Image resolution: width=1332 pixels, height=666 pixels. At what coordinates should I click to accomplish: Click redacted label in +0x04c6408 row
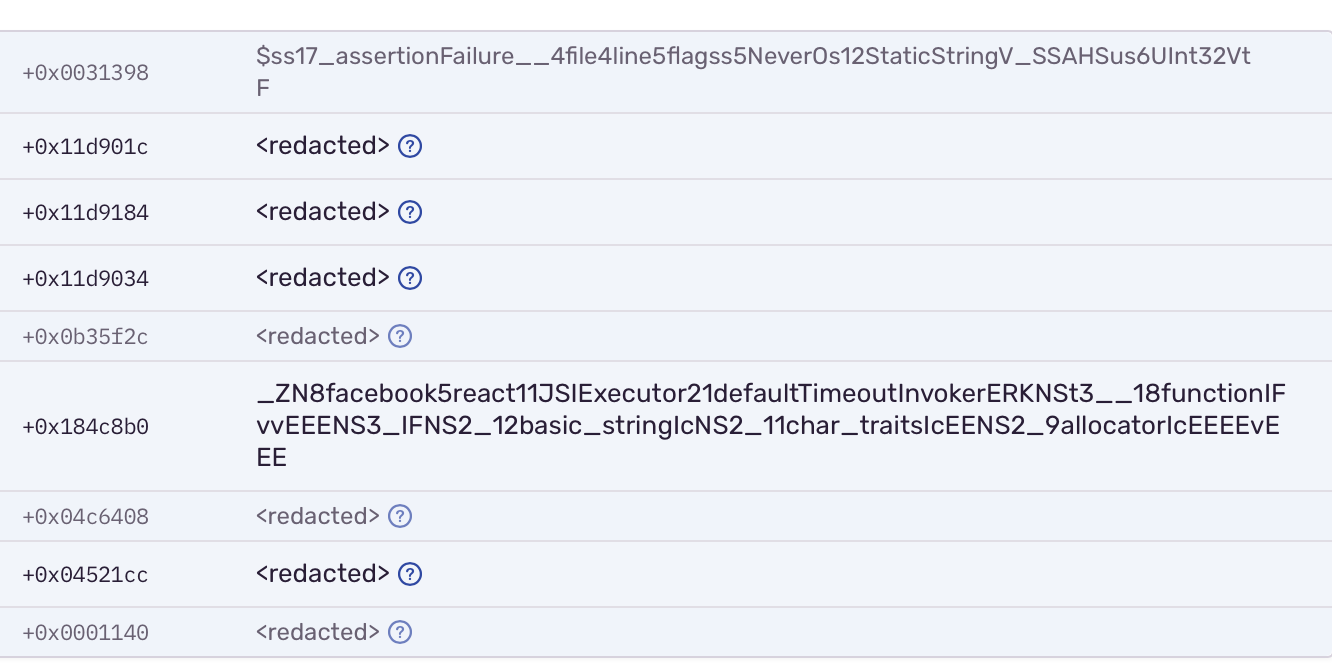point(318,516)
